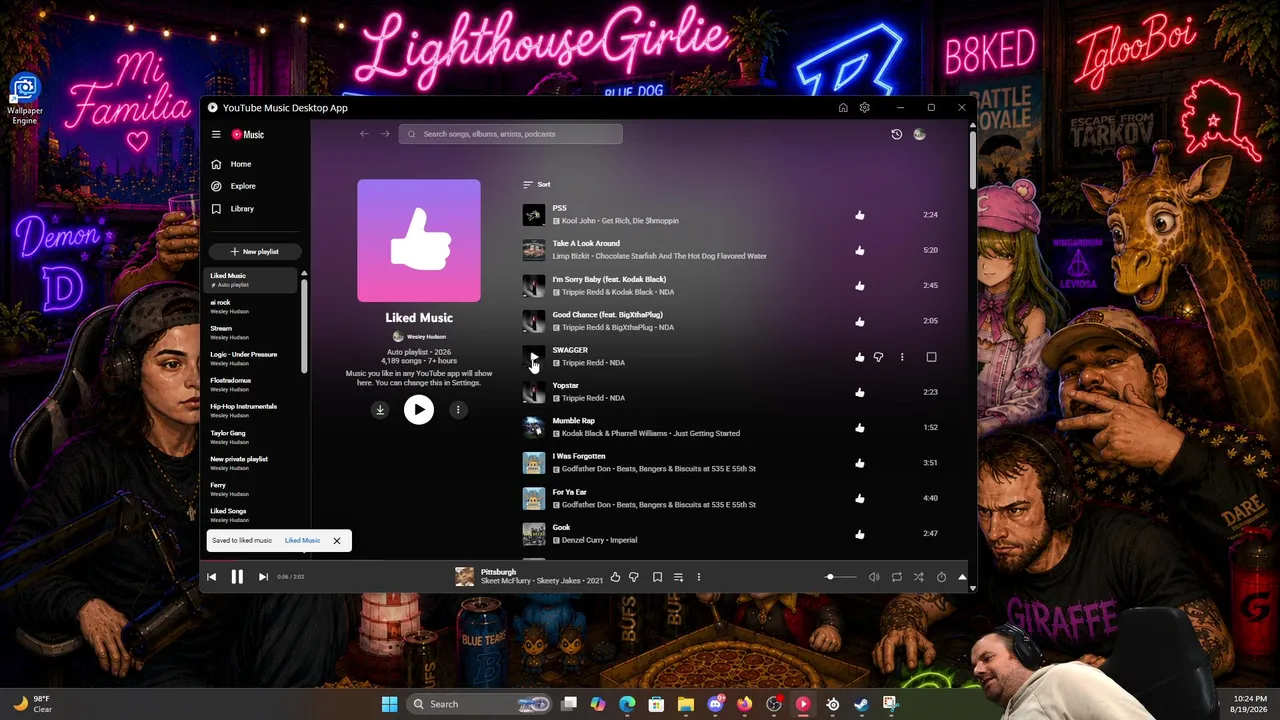Open Discord from the taskbar

pyautogui.click(x=715, y=704)
